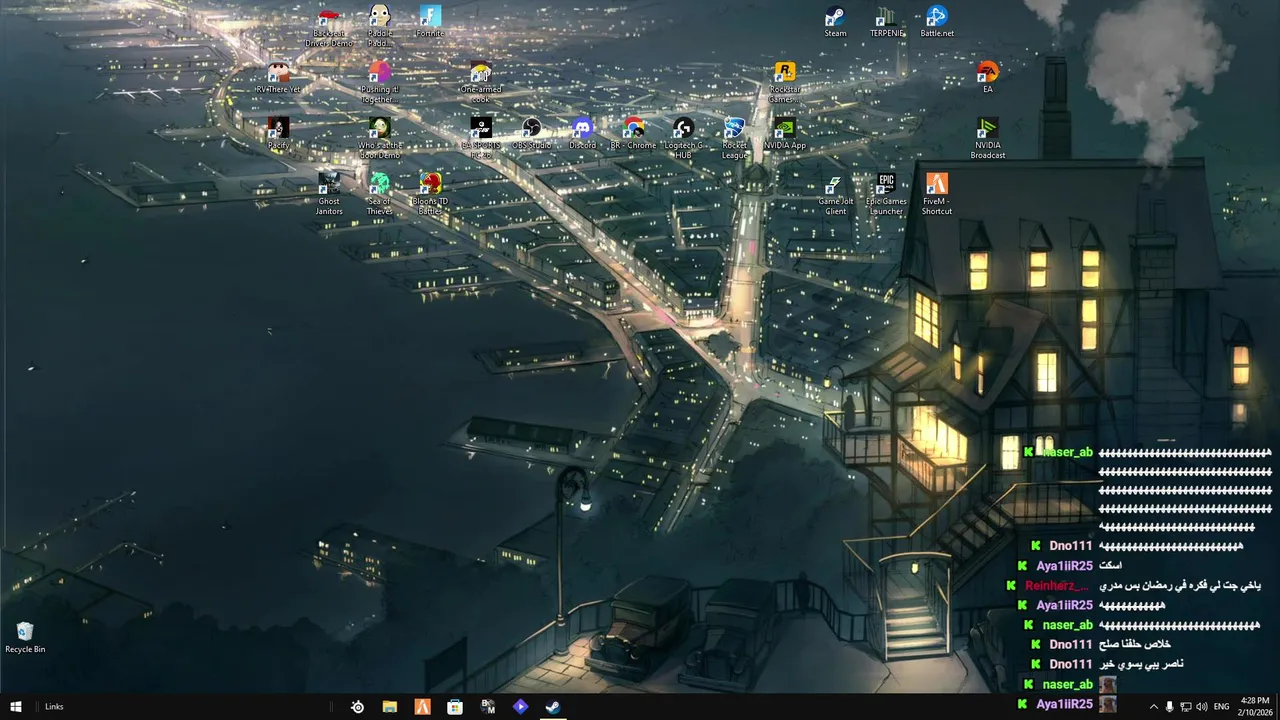Click the Links toolbar label on taskbar
Image resolution: width=1280 pixels, height=720 pixels.
pyautogui.click(x=54, y=707)
